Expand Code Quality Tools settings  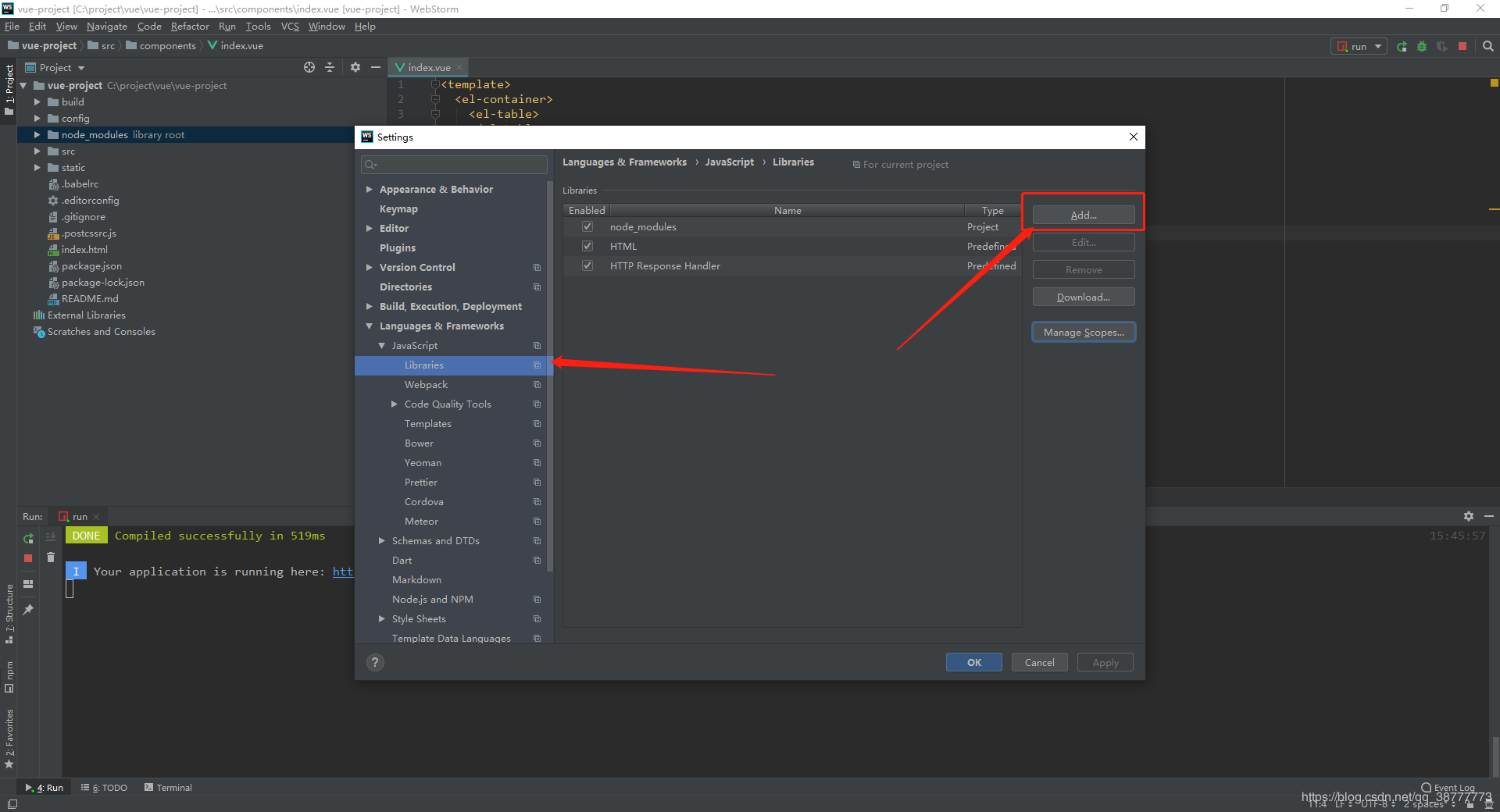(x=394, y=404)
